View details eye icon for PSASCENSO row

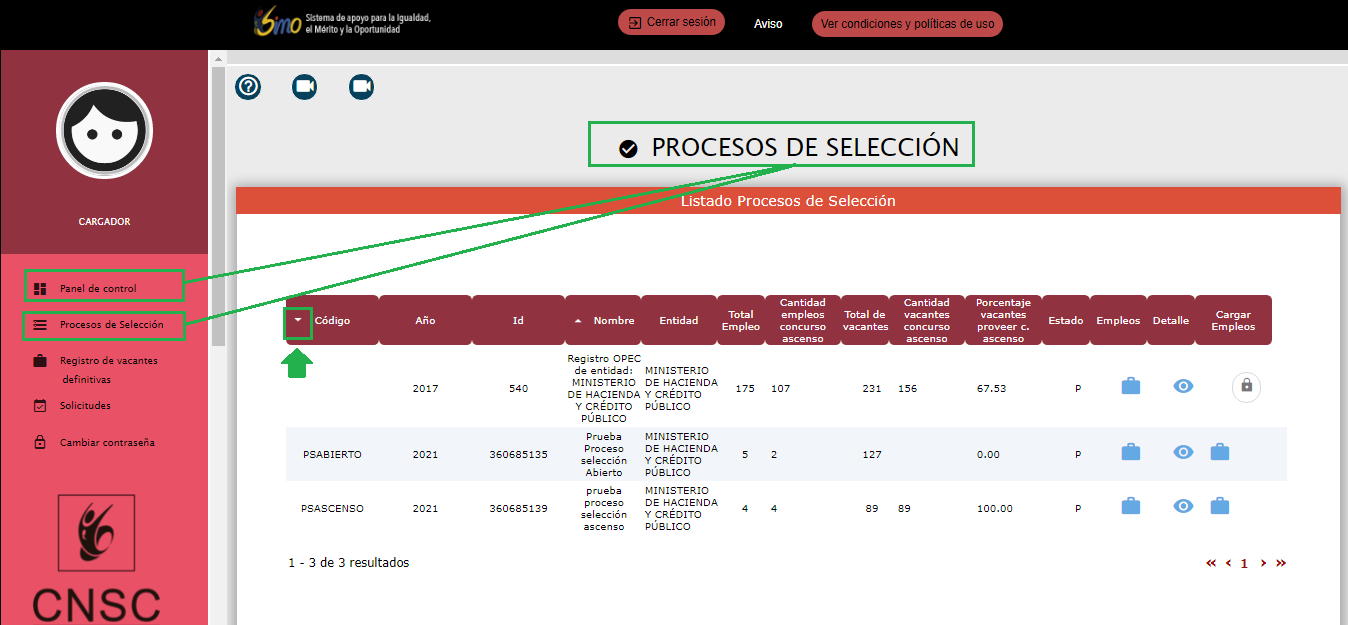click(x=1183, y=506)
